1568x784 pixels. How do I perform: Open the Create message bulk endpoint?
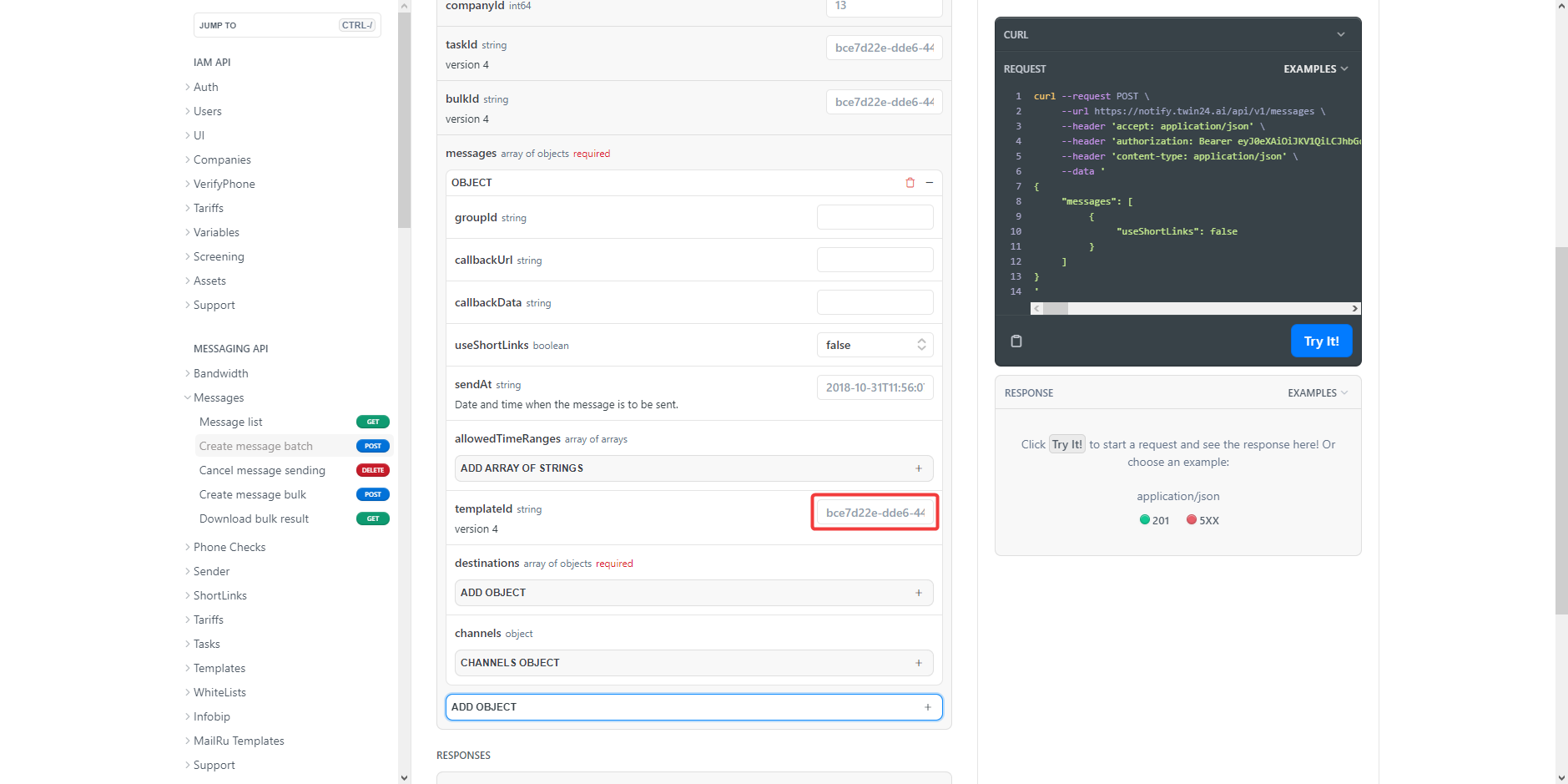[253, 494]
